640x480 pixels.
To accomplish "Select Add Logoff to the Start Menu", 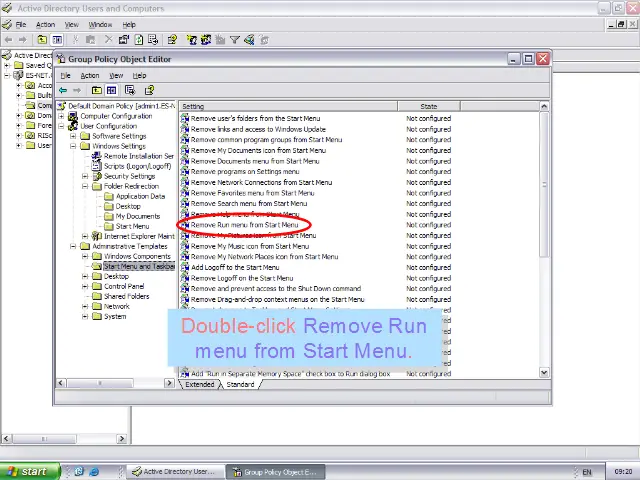I will (235, 267).
